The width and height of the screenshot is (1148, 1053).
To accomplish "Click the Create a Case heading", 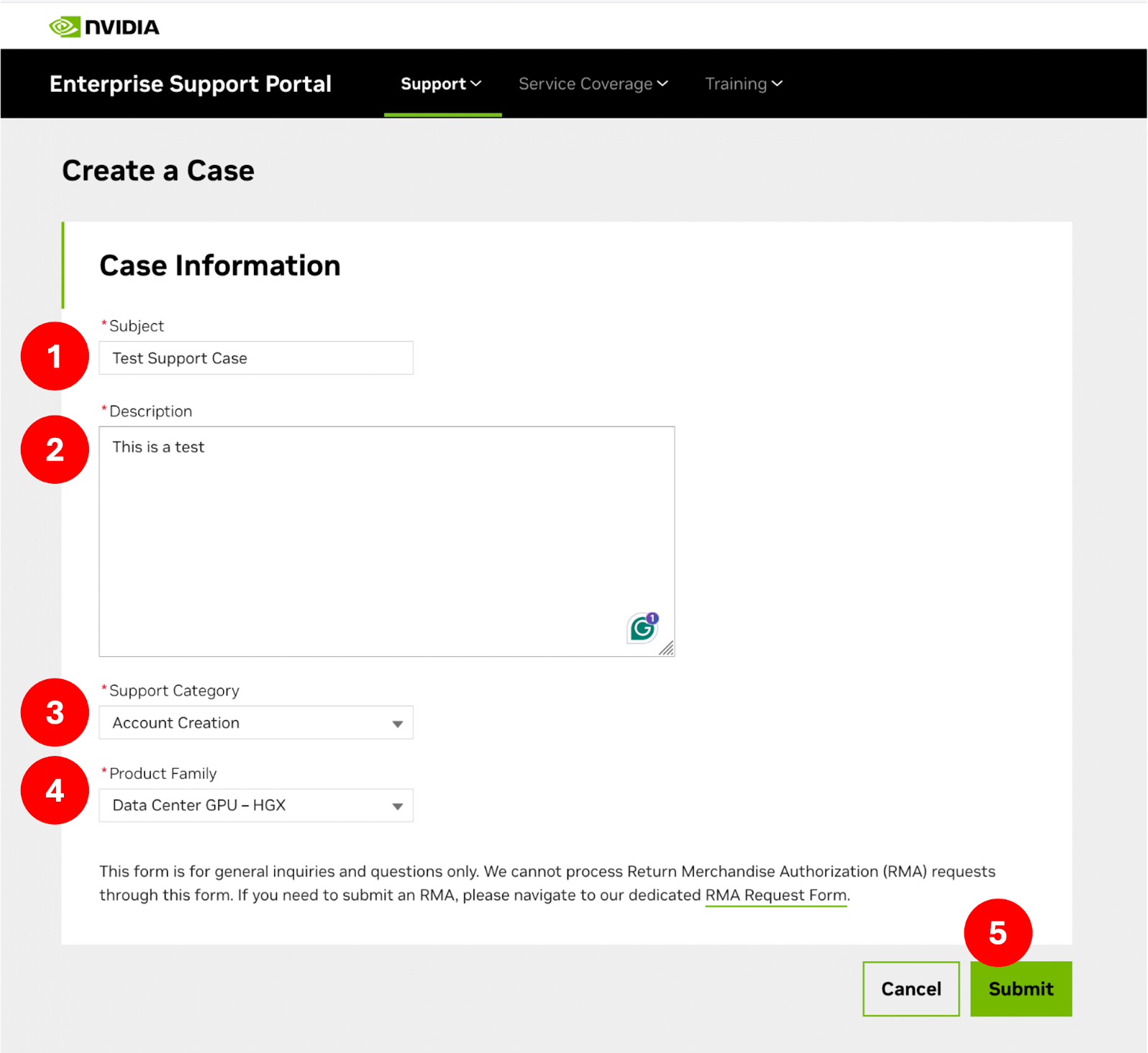I will (x=158, y=171).
